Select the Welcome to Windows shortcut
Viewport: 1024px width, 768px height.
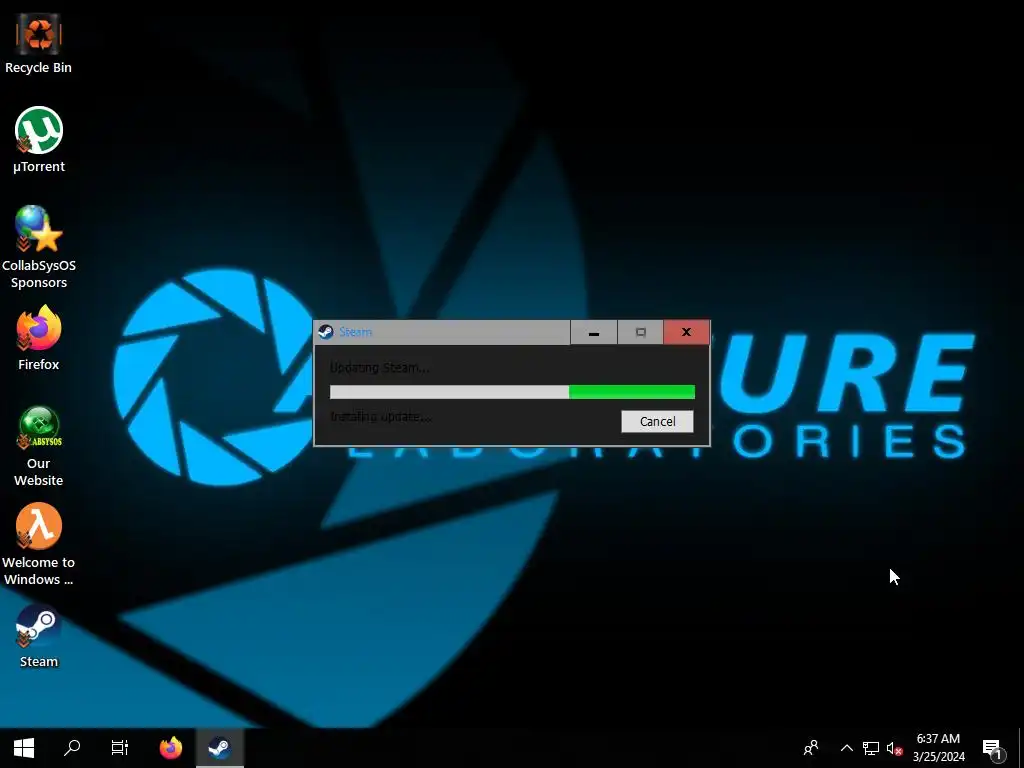point(39,544)
